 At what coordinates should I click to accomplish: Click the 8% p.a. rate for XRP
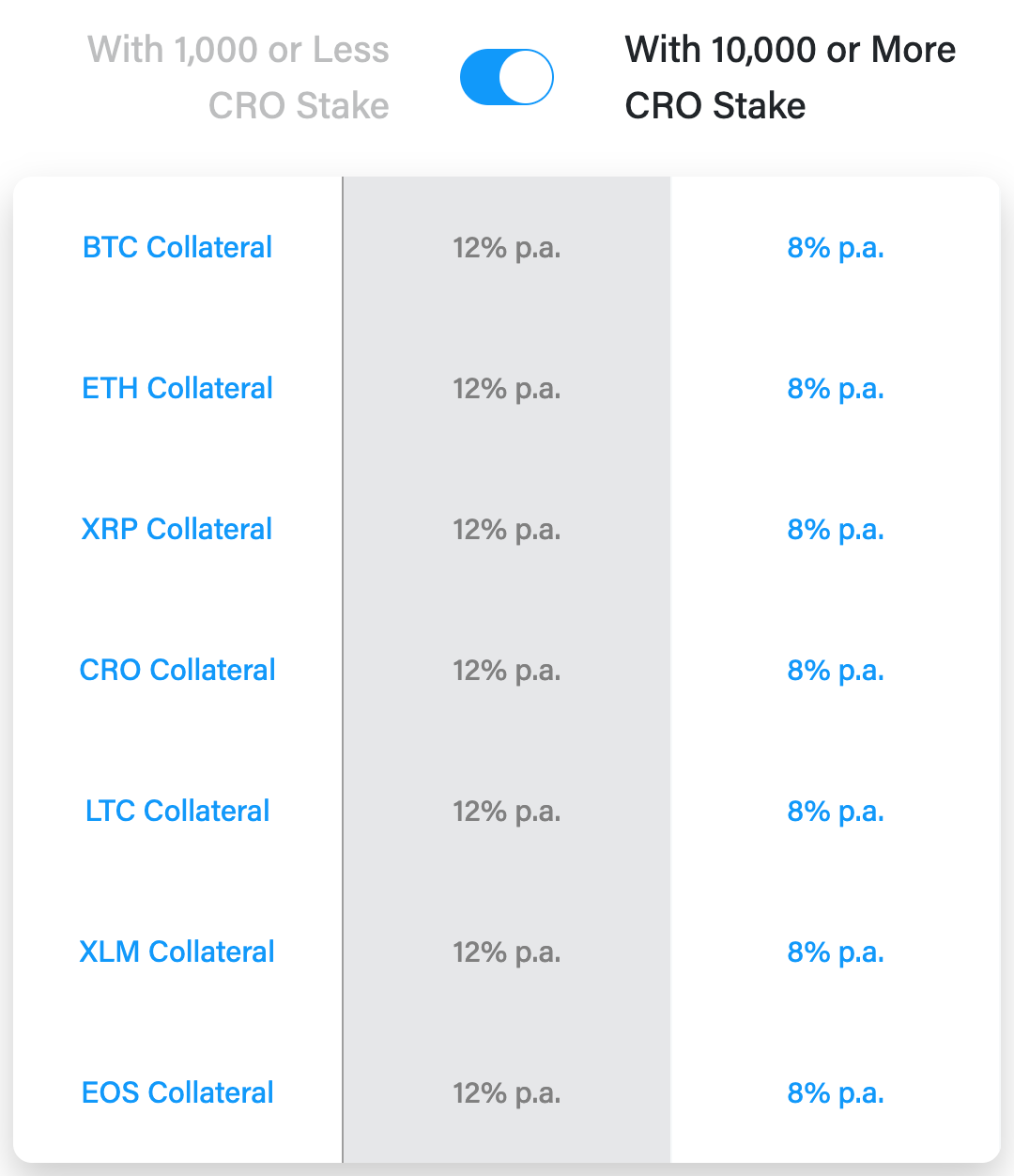click(836, 530)
